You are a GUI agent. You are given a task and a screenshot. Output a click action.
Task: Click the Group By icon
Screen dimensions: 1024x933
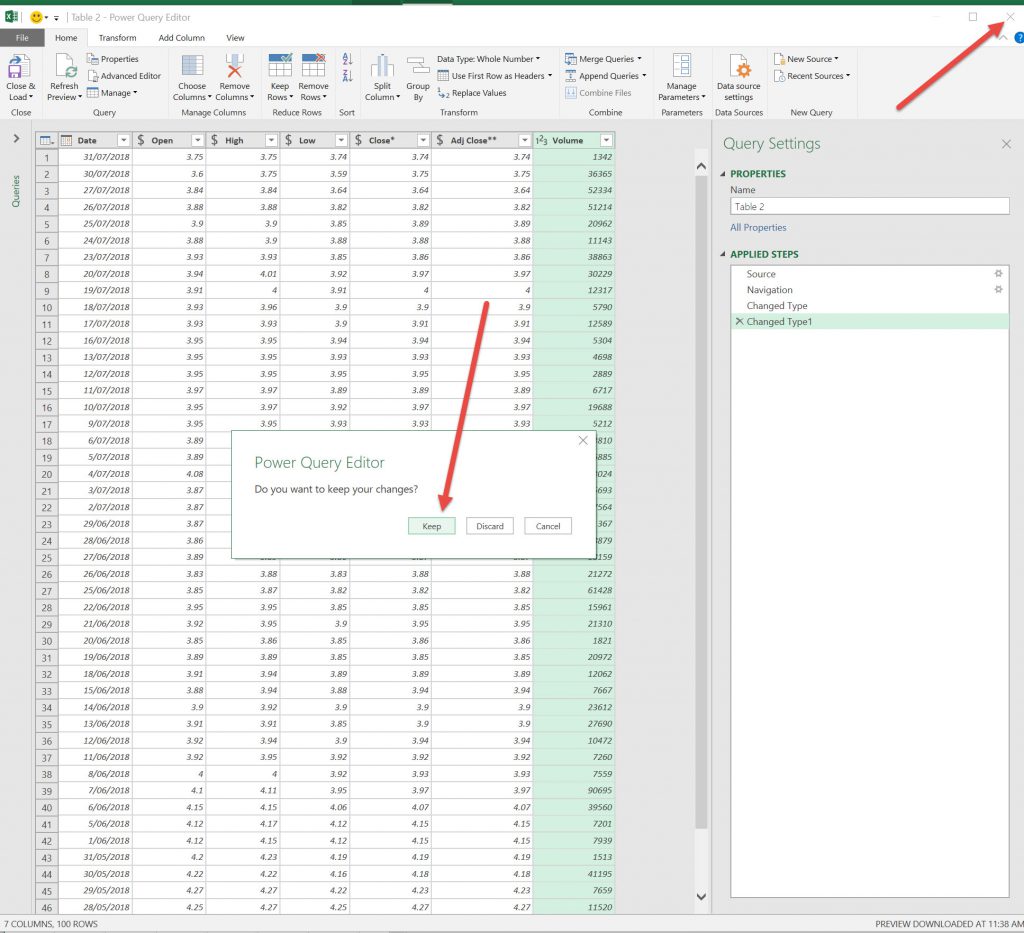coord(418,68)
